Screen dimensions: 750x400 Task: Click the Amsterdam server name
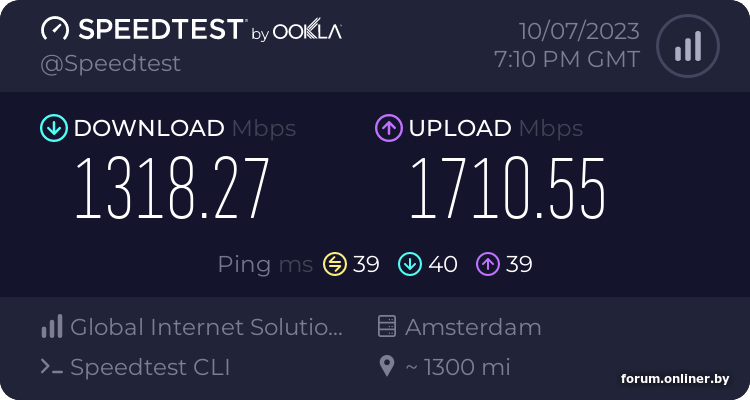tap(473, 327)
